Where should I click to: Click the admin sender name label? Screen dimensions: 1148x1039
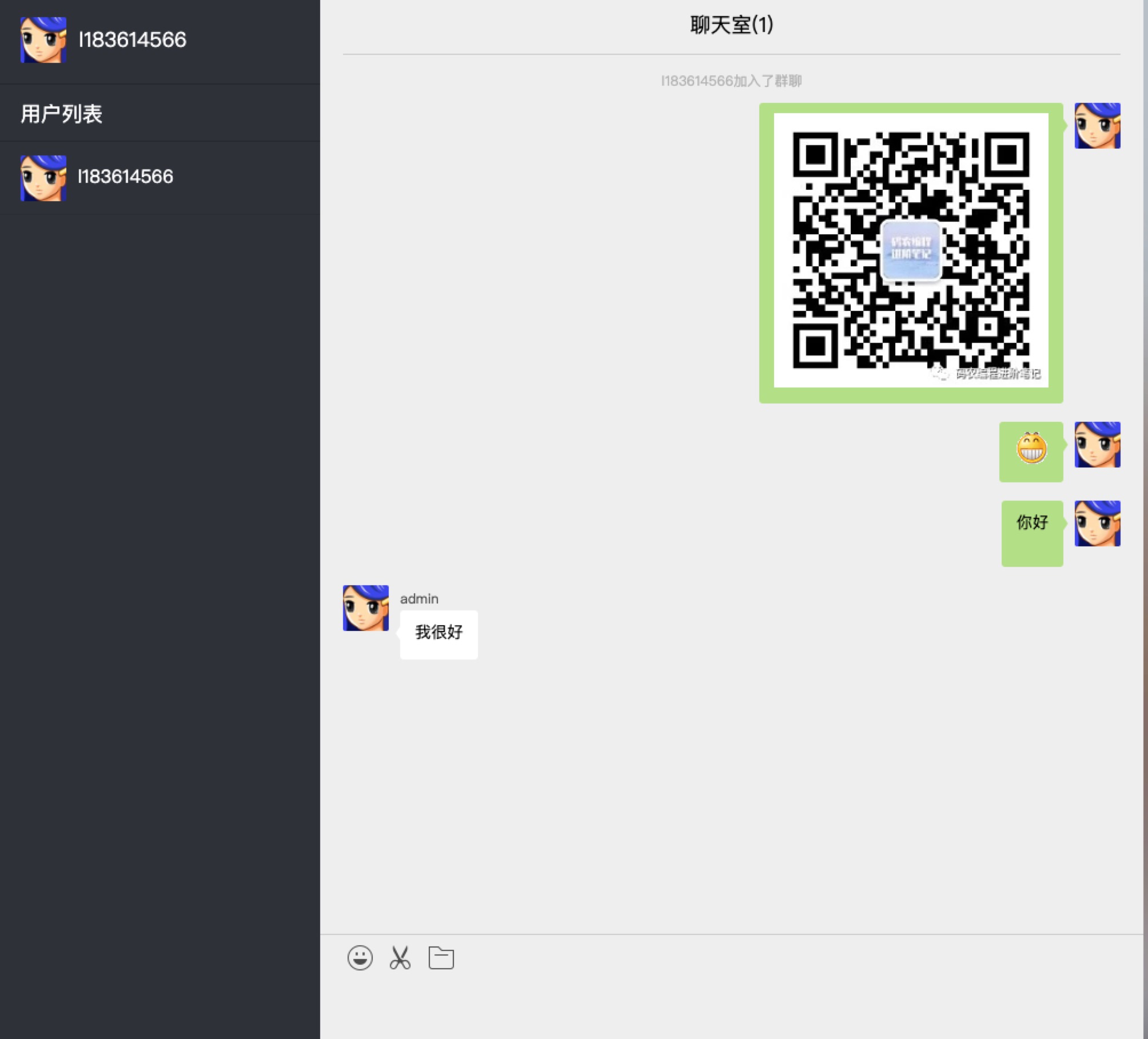click(x=419, y=598)
